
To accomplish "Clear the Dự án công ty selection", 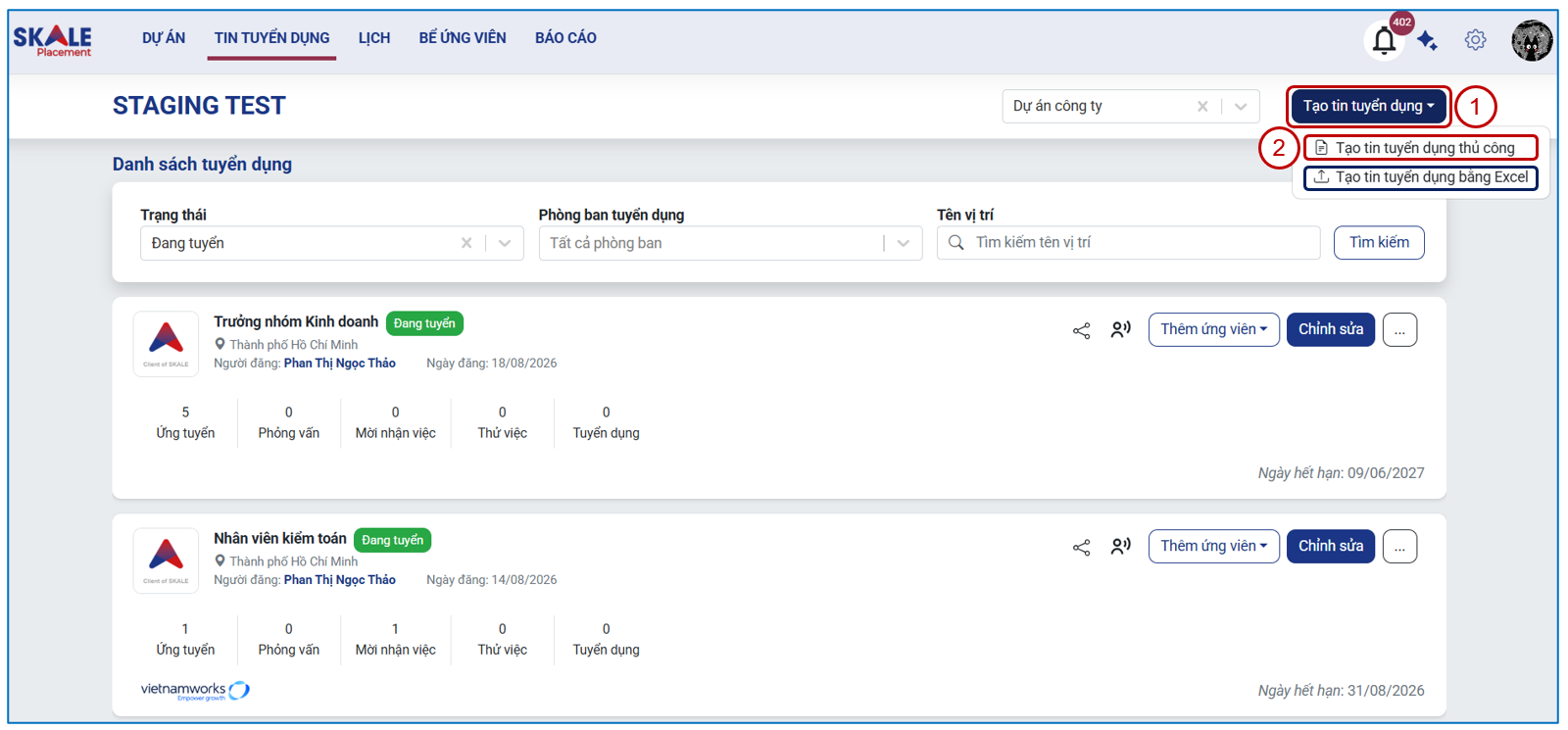I will [1202, 106].
